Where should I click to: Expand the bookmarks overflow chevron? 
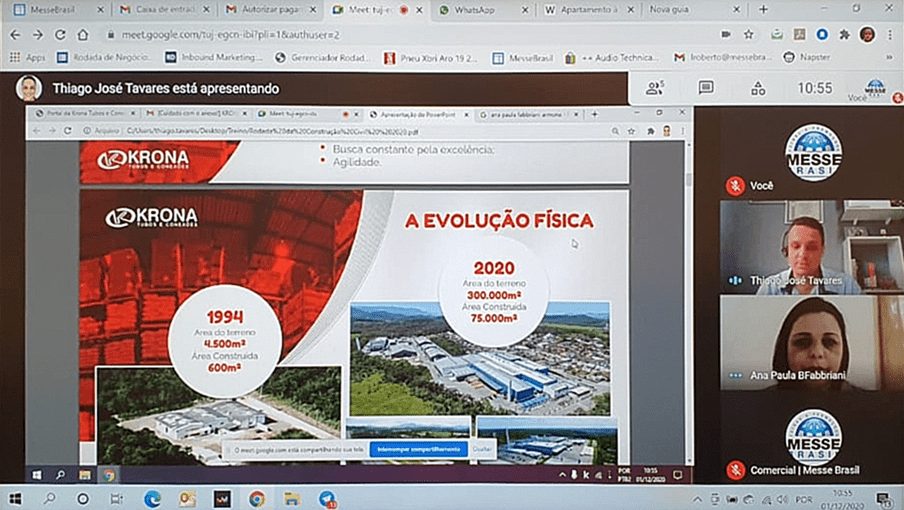click(x=890, y=57)
